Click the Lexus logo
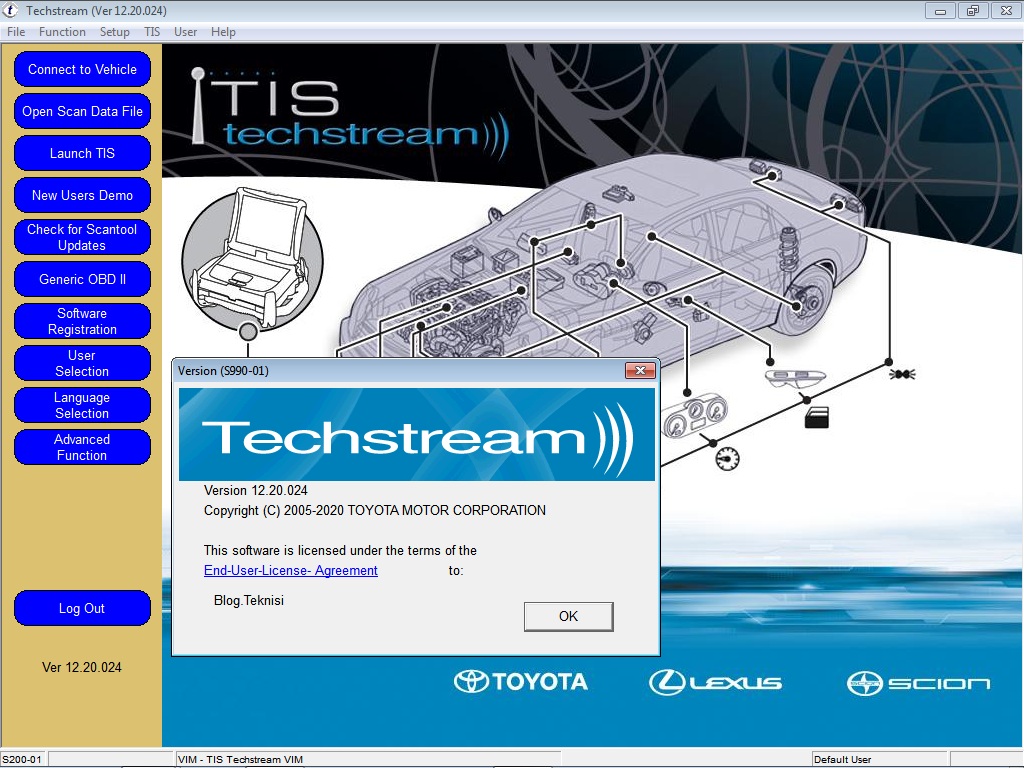Screen dimensions: 1024x768 coord(715,682)
